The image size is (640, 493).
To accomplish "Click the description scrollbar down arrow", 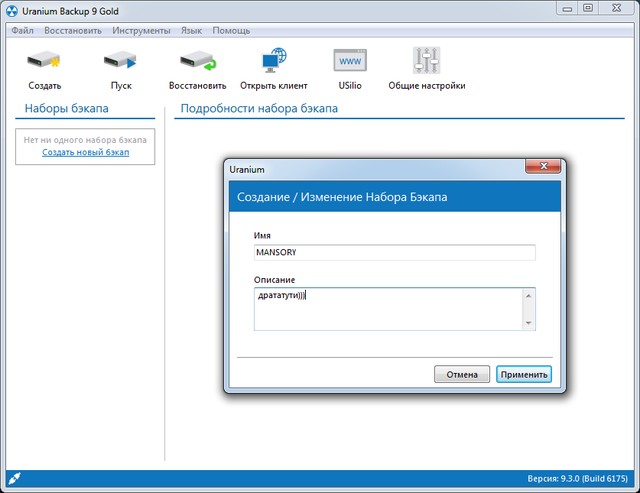I will 529,323.
